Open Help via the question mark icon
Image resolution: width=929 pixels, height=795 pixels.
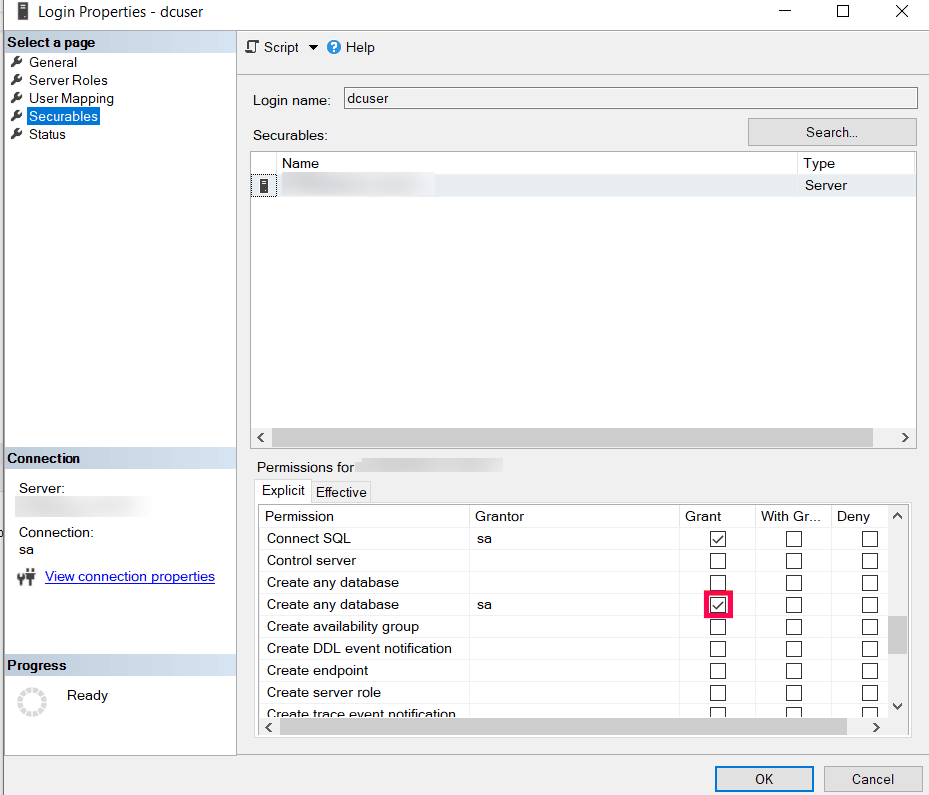click(x=334, y=47)
